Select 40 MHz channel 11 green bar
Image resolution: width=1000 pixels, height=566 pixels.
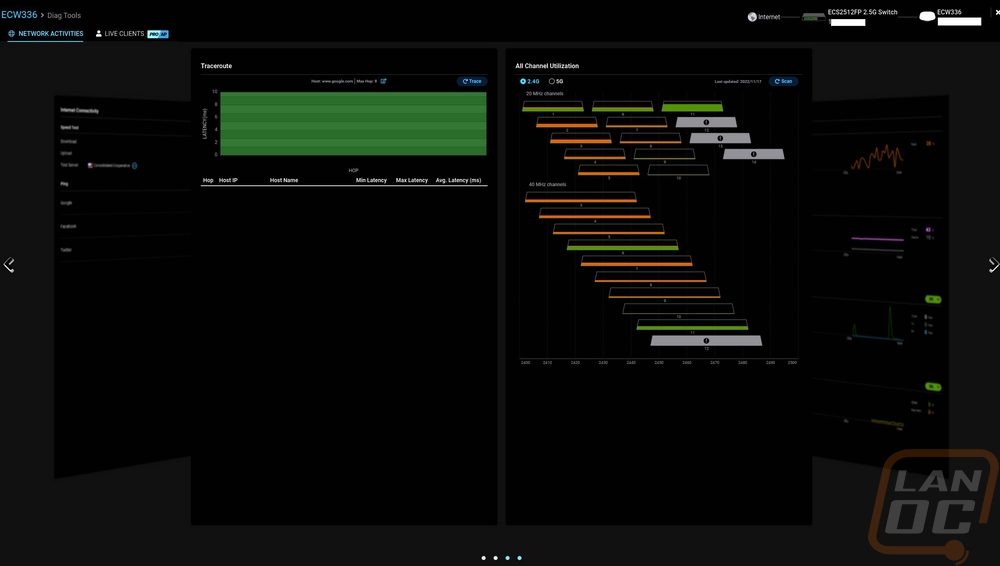[692, 324]
